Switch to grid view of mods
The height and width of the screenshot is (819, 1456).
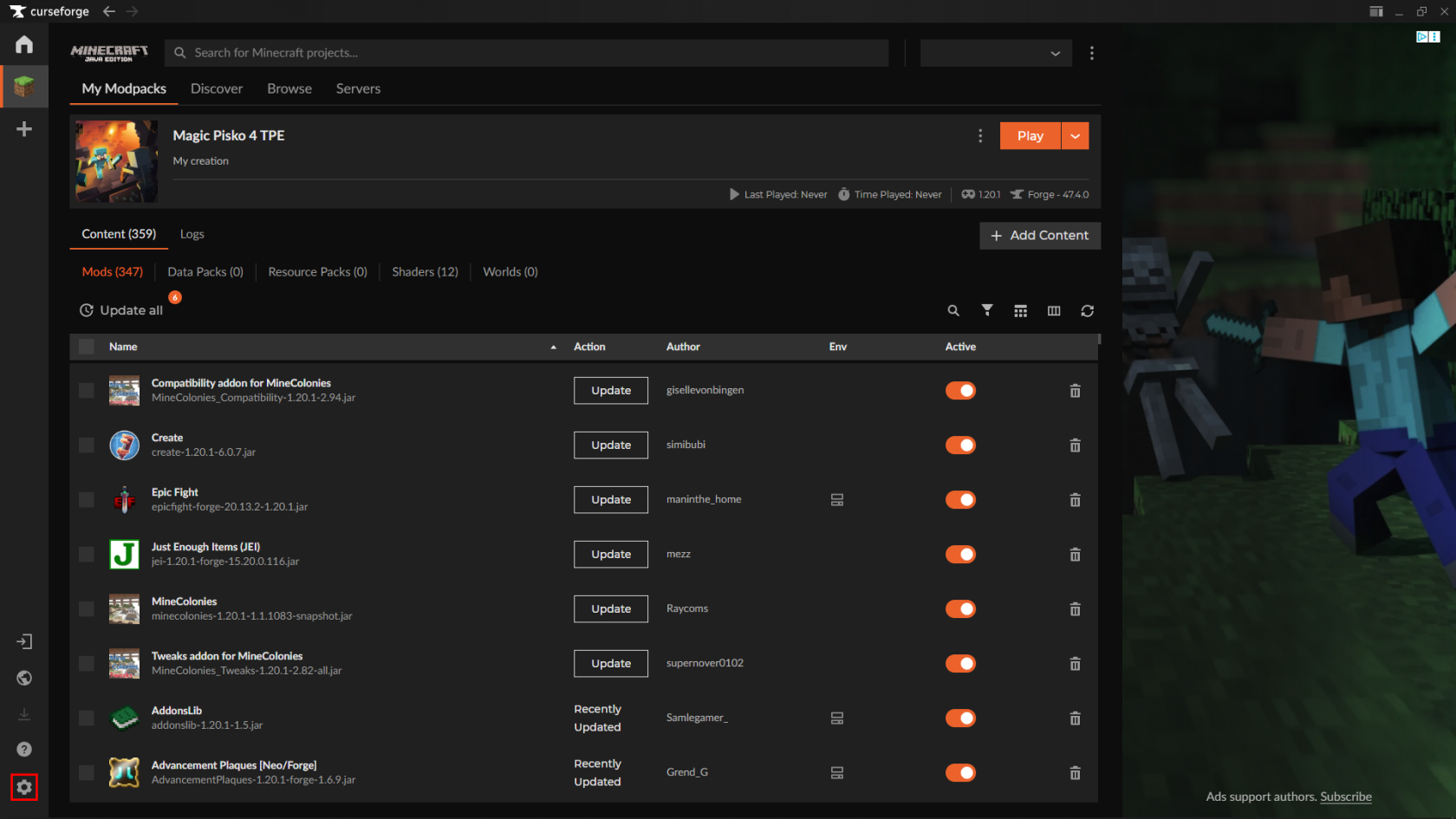tap(1020, 310)
